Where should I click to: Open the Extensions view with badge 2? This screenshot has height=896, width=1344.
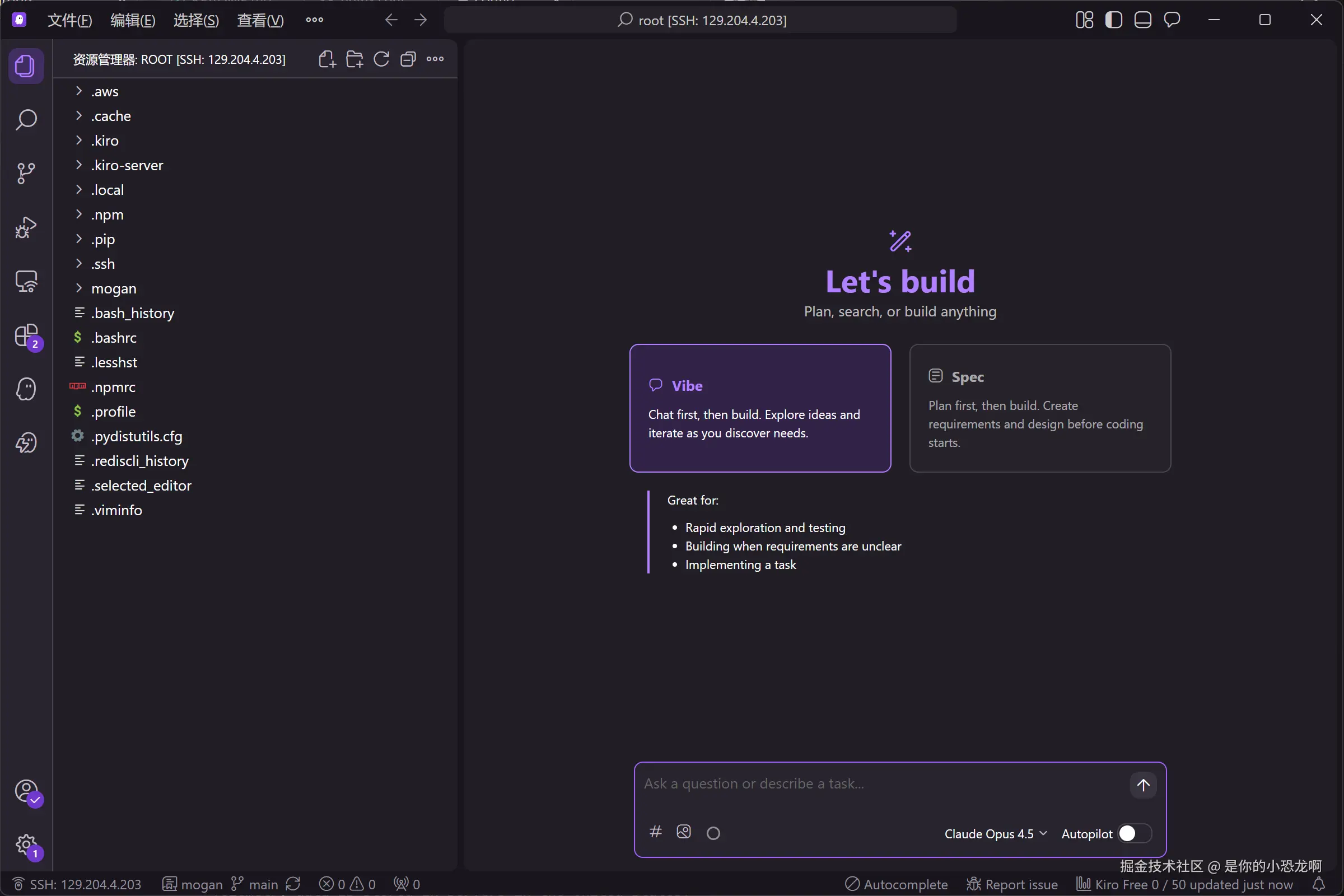tap(26, 336)
